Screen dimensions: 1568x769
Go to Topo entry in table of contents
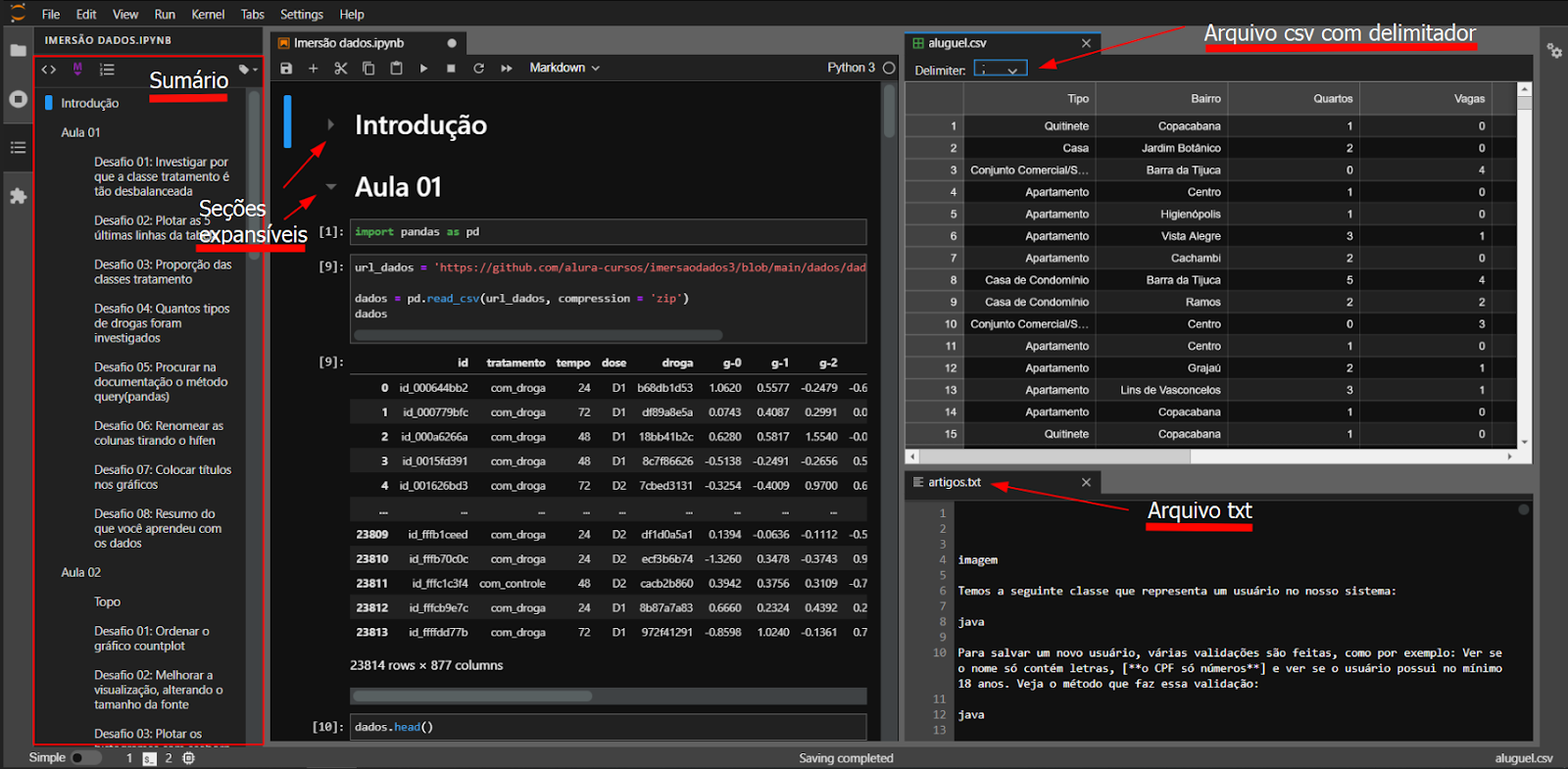[107, 601]
